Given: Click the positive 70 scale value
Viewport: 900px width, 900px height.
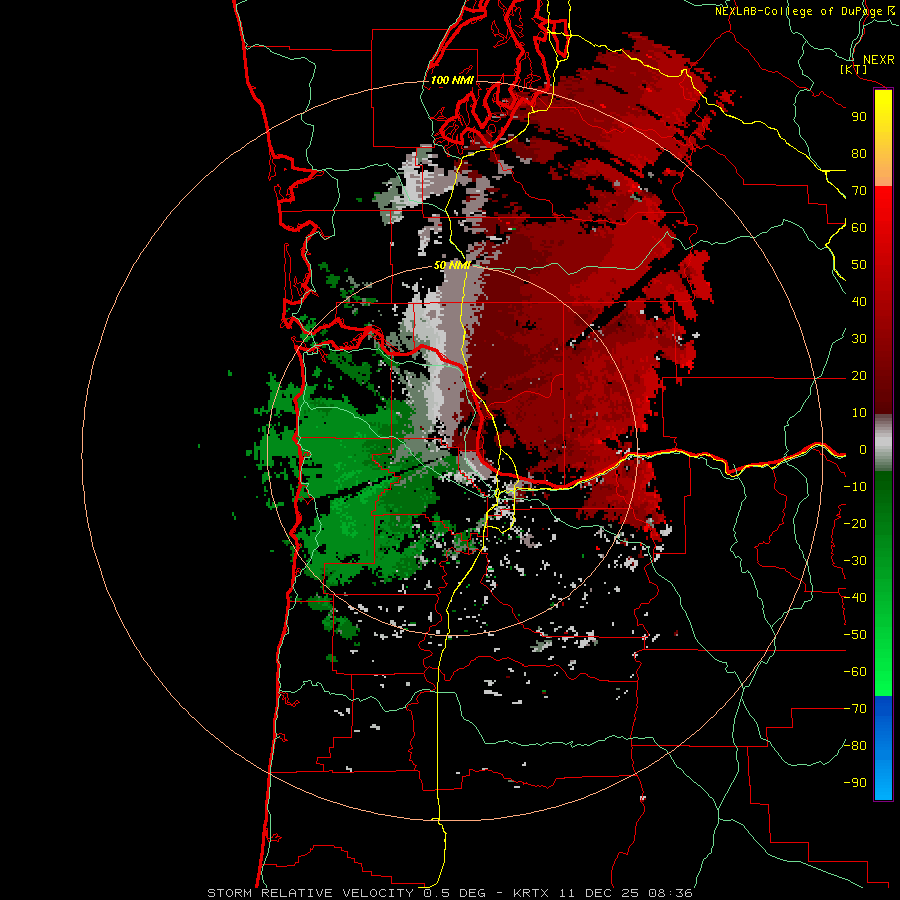Looking at the screenshot, I should pyautogui.click(x=859, y=191).
